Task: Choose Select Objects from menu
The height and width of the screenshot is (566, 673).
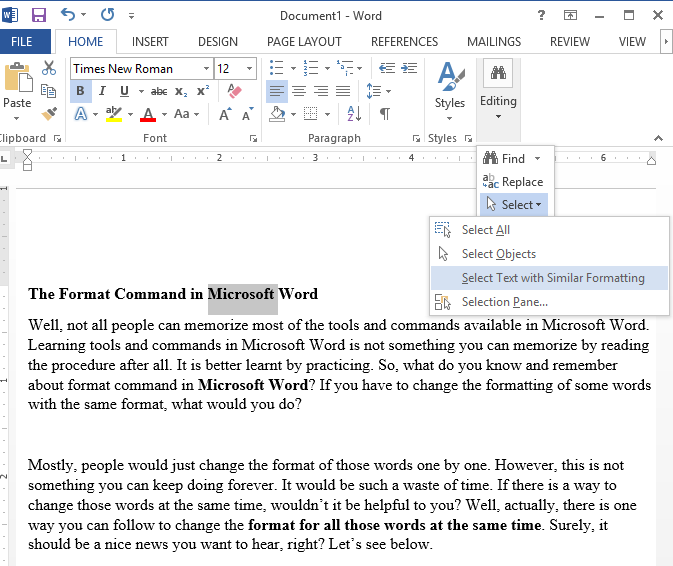Action: pos(549,254)
